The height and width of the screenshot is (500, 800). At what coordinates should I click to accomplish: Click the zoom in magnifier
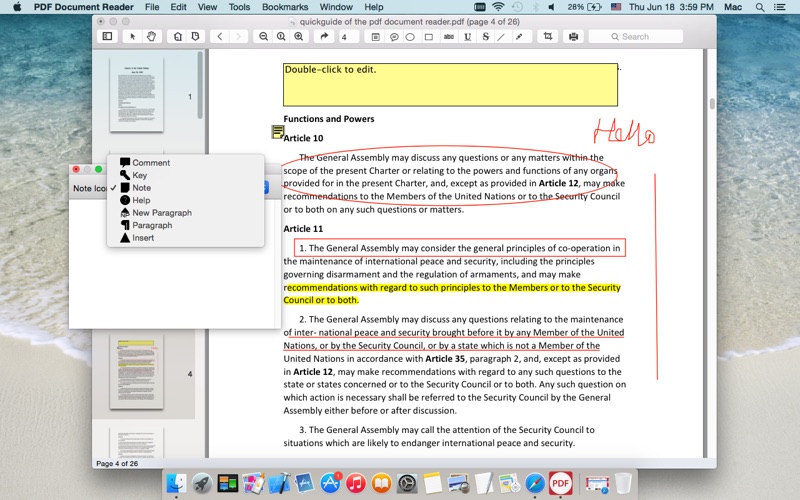click(299, 36)
